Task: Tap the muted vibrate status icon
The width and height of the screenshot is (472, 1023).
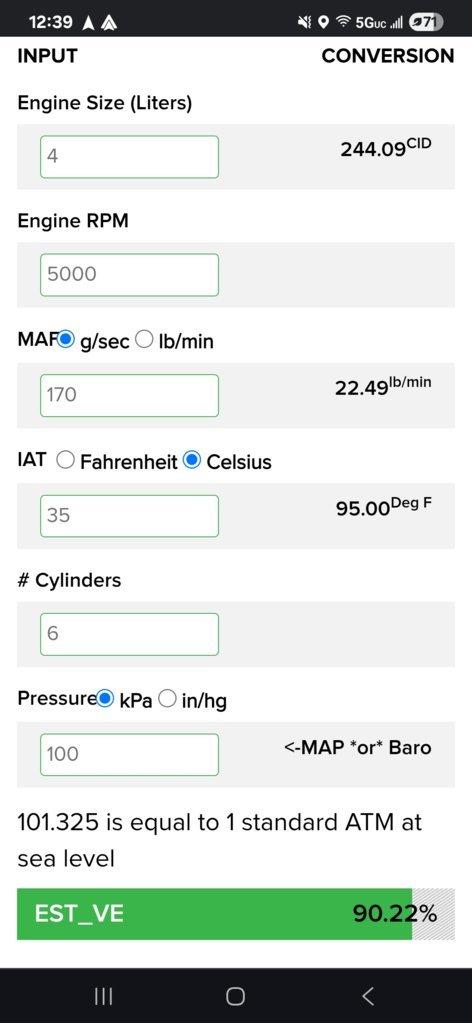Action: pyautogui.click(x=304, y=23)
